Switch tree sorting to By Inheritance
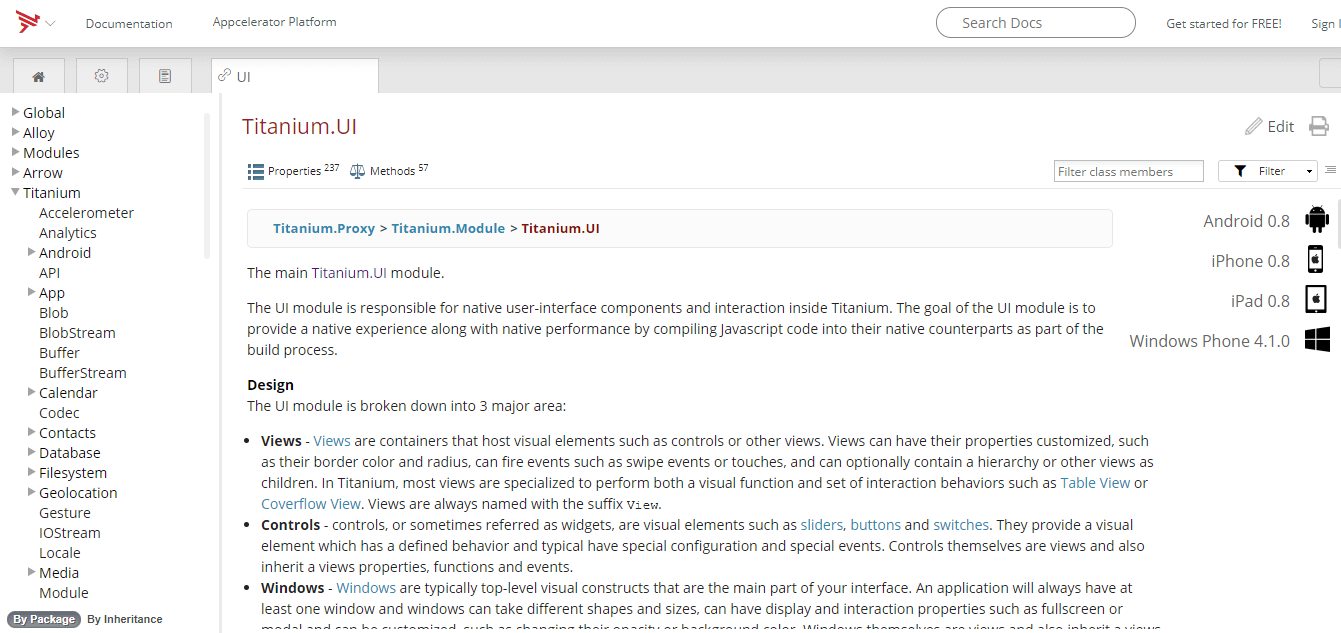Viewport: 1341px width, 633px height. click(124, 619)
